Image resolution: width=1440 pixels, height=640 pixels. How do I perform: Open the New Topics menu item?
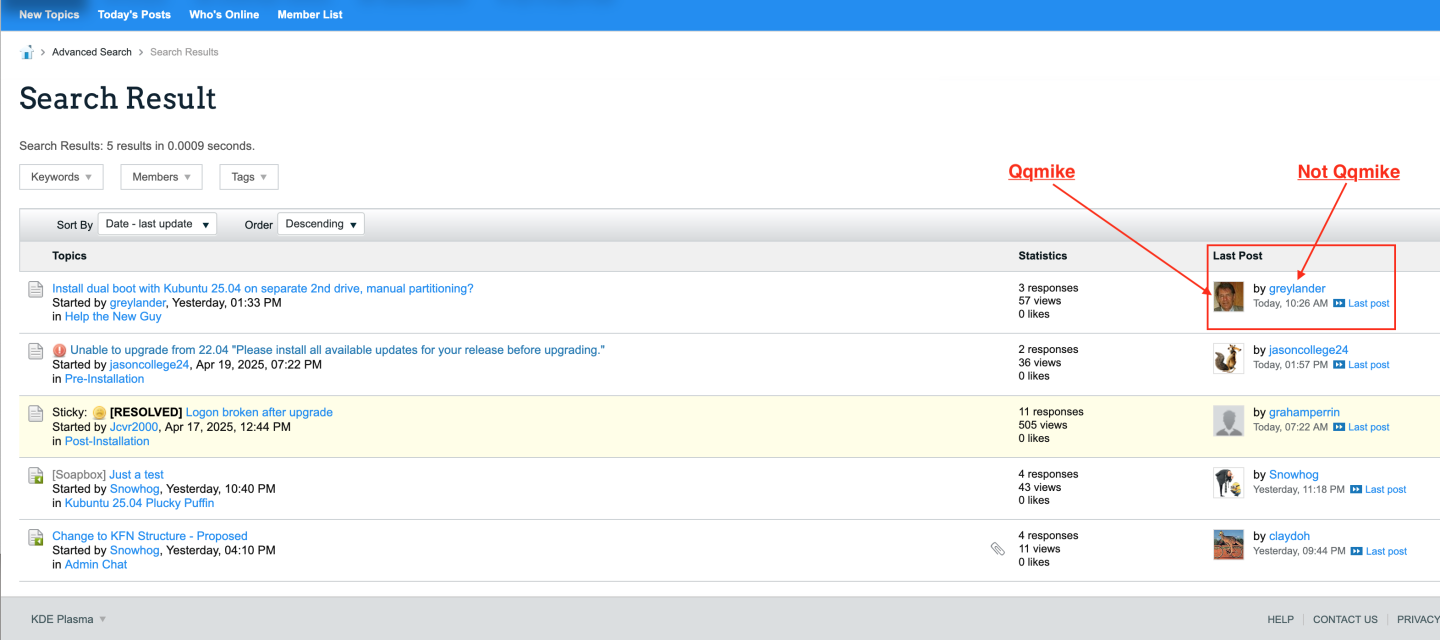[x=49, y=15]
